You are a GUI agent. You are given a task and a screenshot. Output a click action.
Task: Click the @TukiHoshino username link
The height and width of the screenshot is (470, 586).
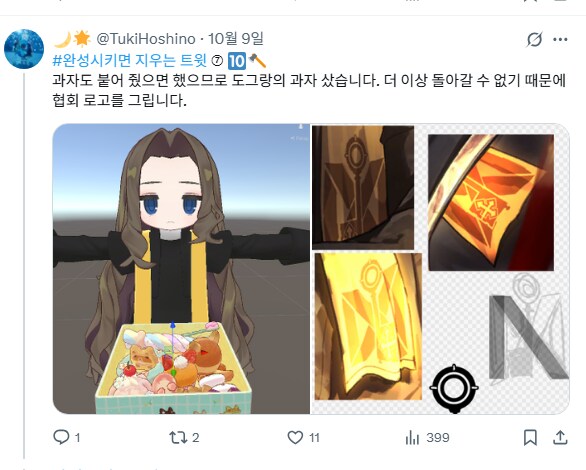point(146,39)
